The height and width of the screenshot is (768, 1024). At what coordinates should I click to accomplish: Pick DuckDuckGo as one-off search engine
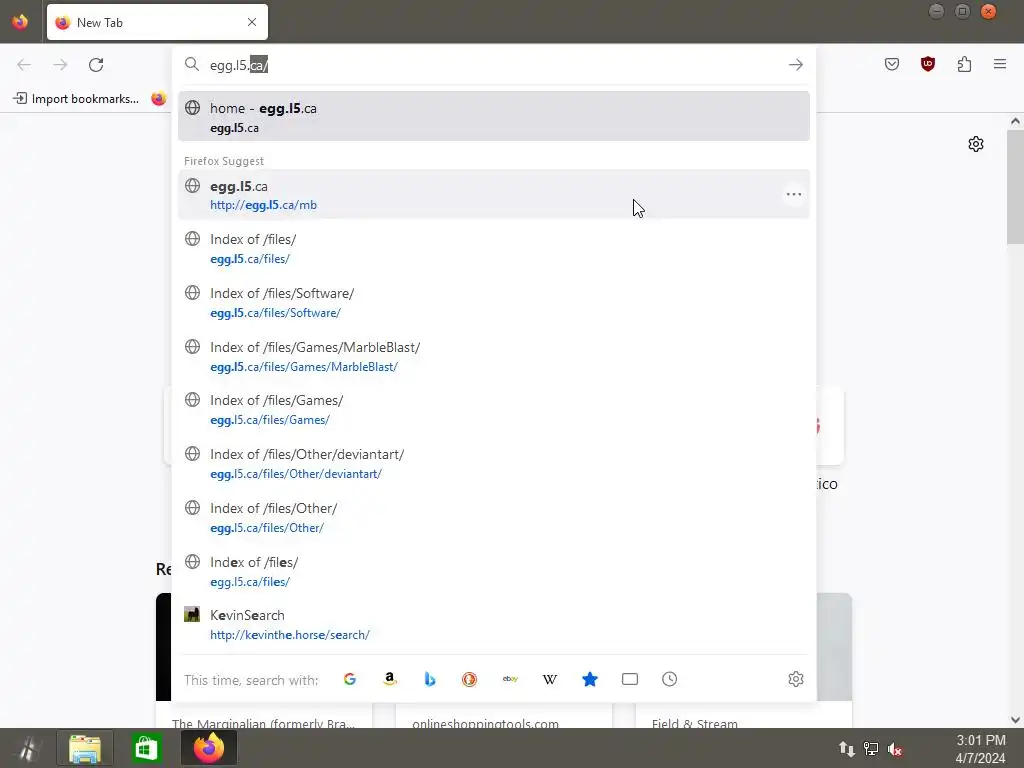coord(470,679)
